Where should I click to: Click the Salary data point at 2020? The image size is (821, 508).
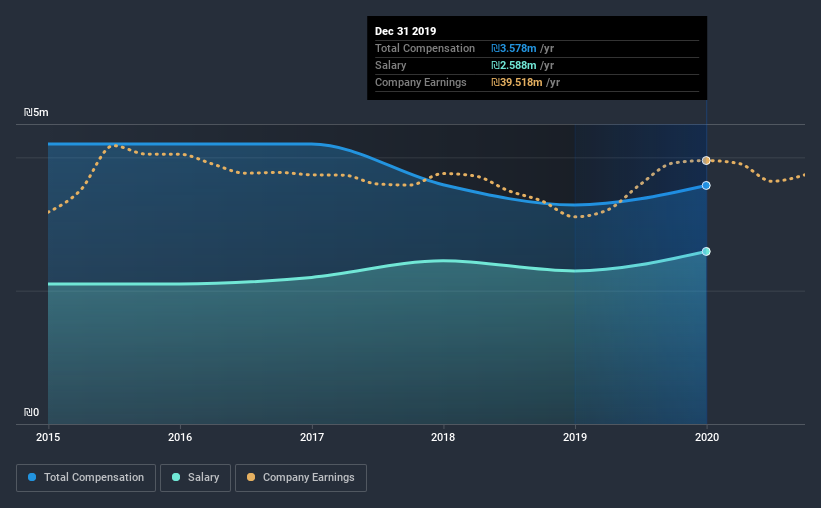(x=706, y=251)
